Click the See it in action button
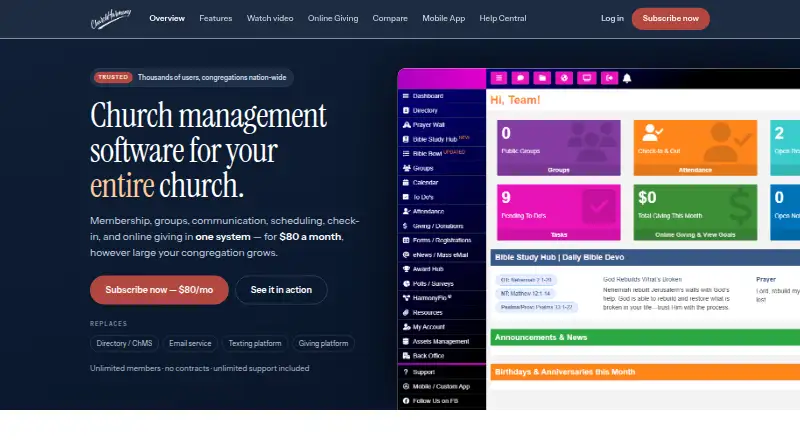The image size is (800, 440). tap(281, 290)
